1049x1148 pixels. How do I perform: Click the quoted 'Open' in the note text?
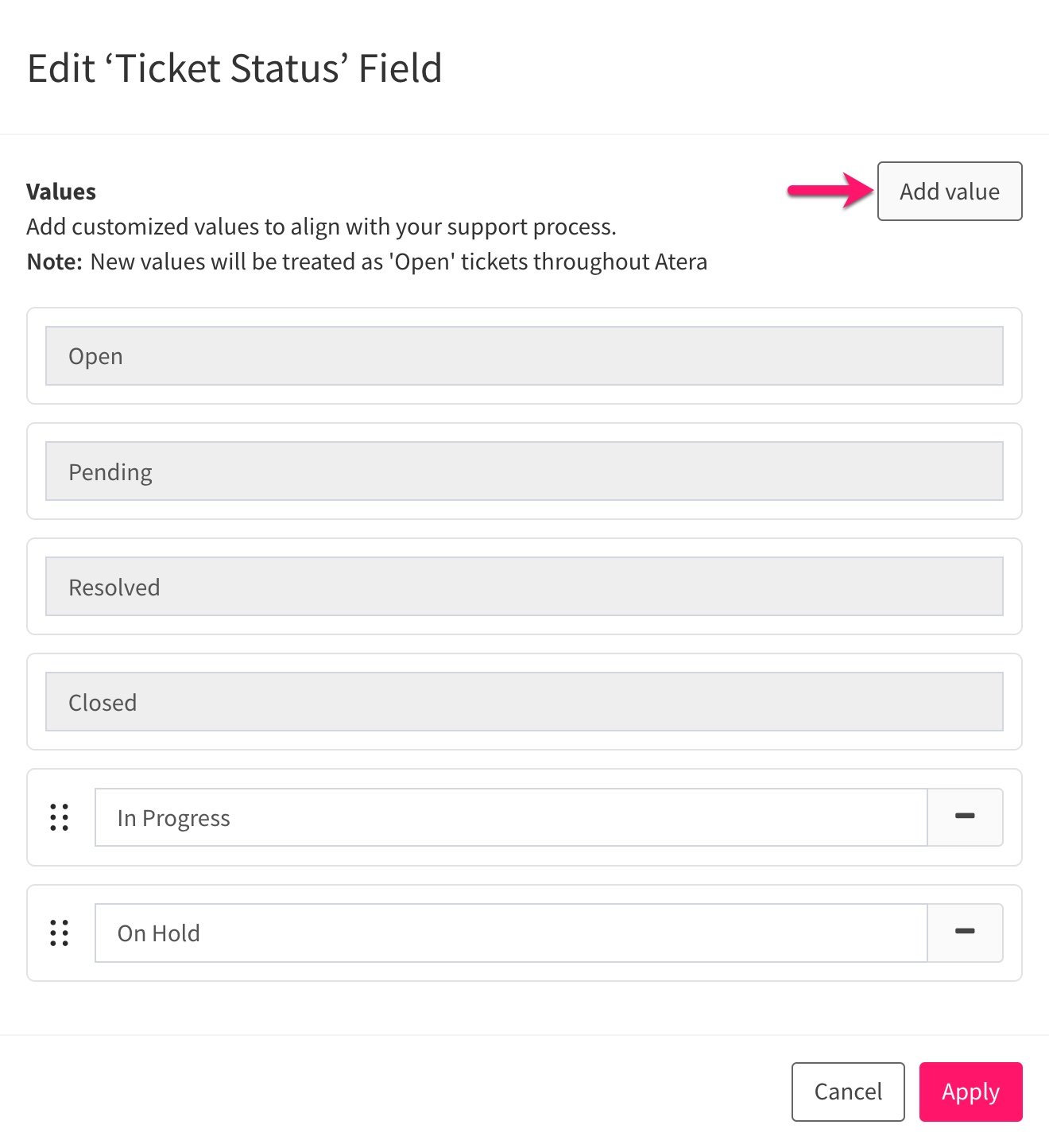click(421, 262)
